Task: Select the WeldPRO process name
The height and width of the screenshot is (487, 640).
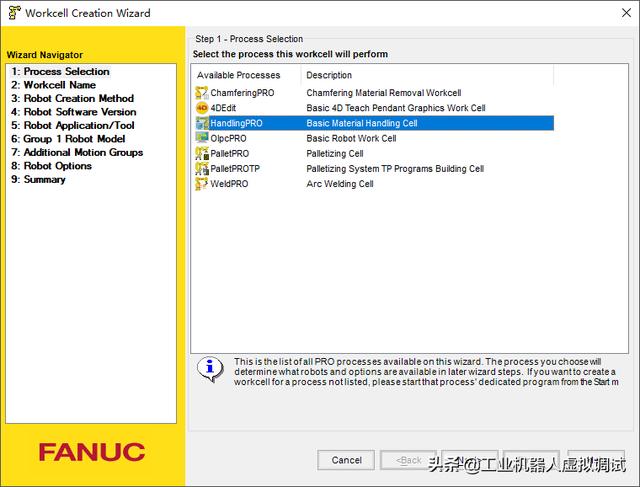Action: tap(229, 184)
